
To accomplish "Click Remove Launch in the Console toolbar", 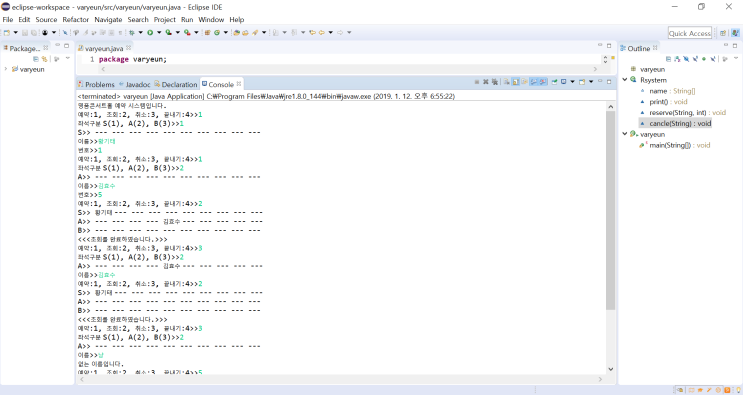I will [486, 81].
